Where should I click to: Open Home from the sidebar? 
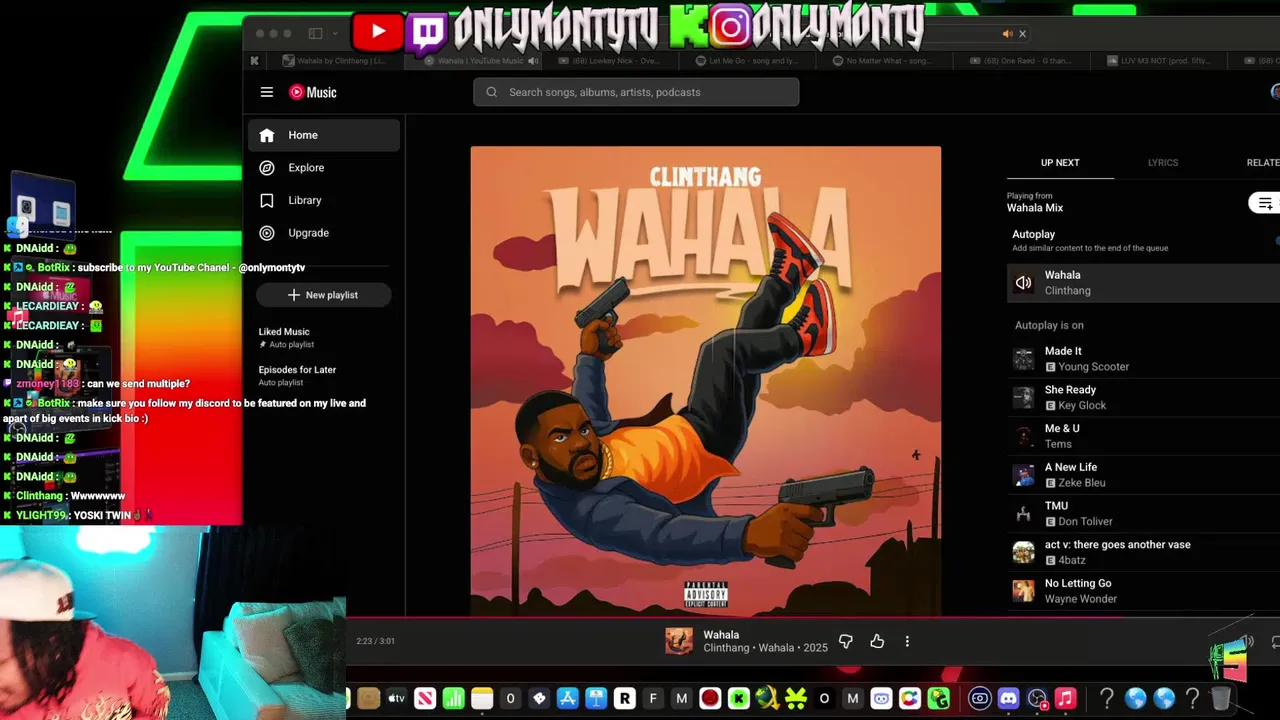coord(324,135)
